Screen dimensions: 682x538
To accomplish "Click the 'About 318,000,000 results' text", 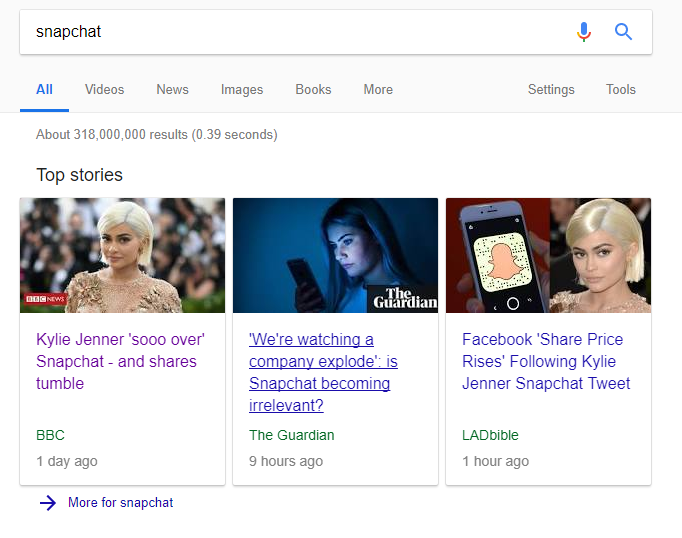I will click(x=157, y=135).
